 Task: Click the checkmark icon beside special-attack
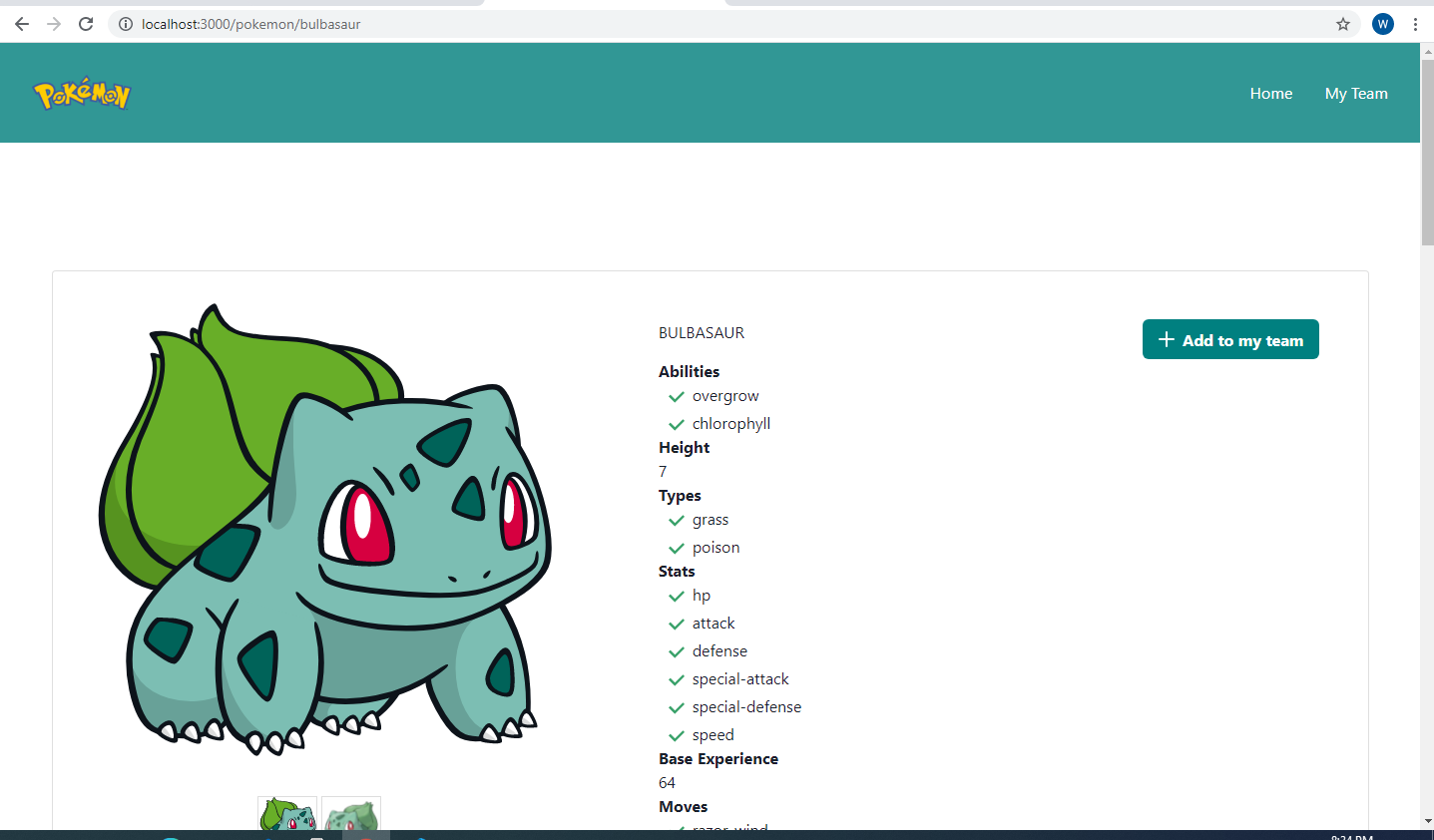tap(677, 680)
